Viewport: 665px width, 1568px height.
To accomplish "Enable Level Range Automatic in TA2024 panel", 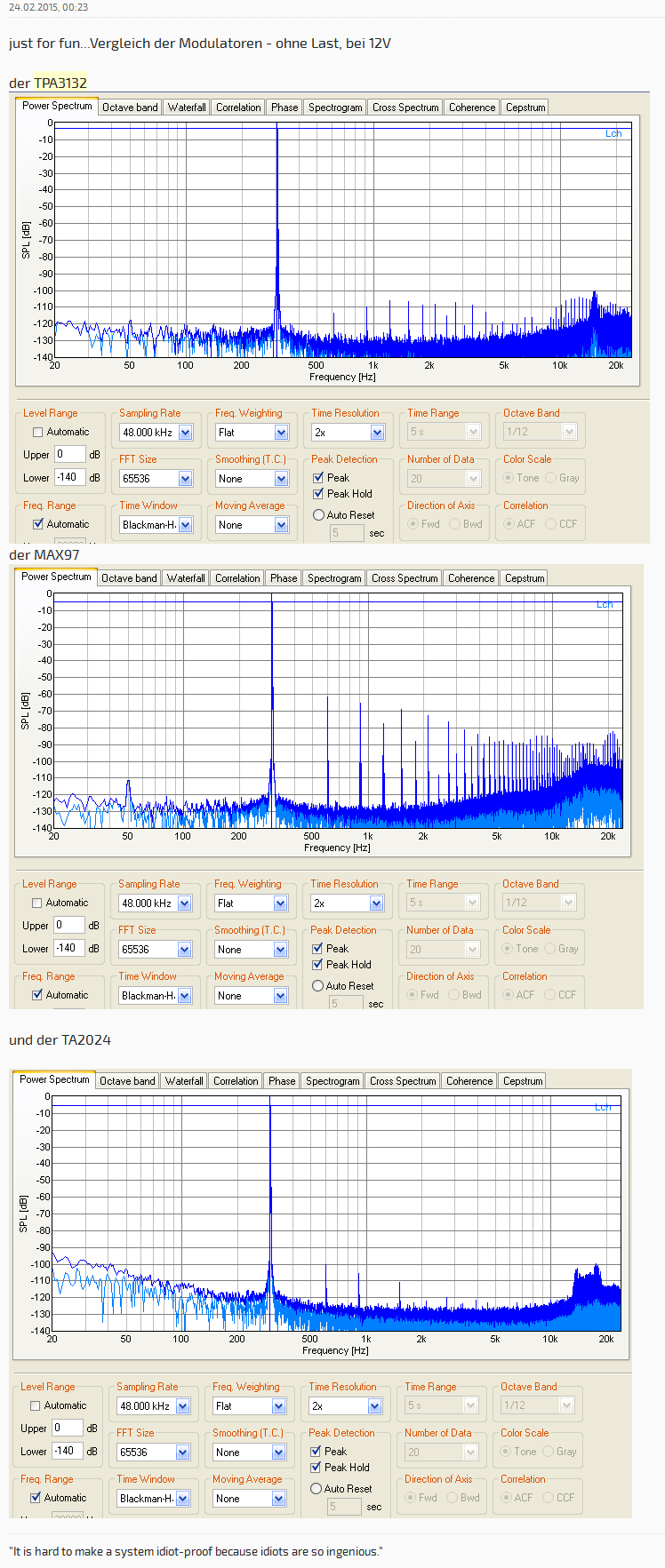I will tap(35, 1405).
